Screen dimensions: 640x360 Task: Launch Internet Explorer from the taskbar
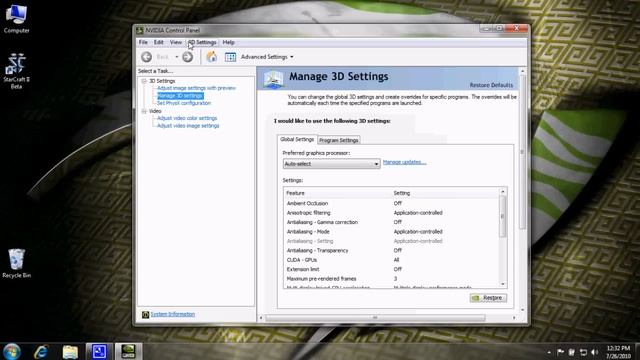coord(41,351)
